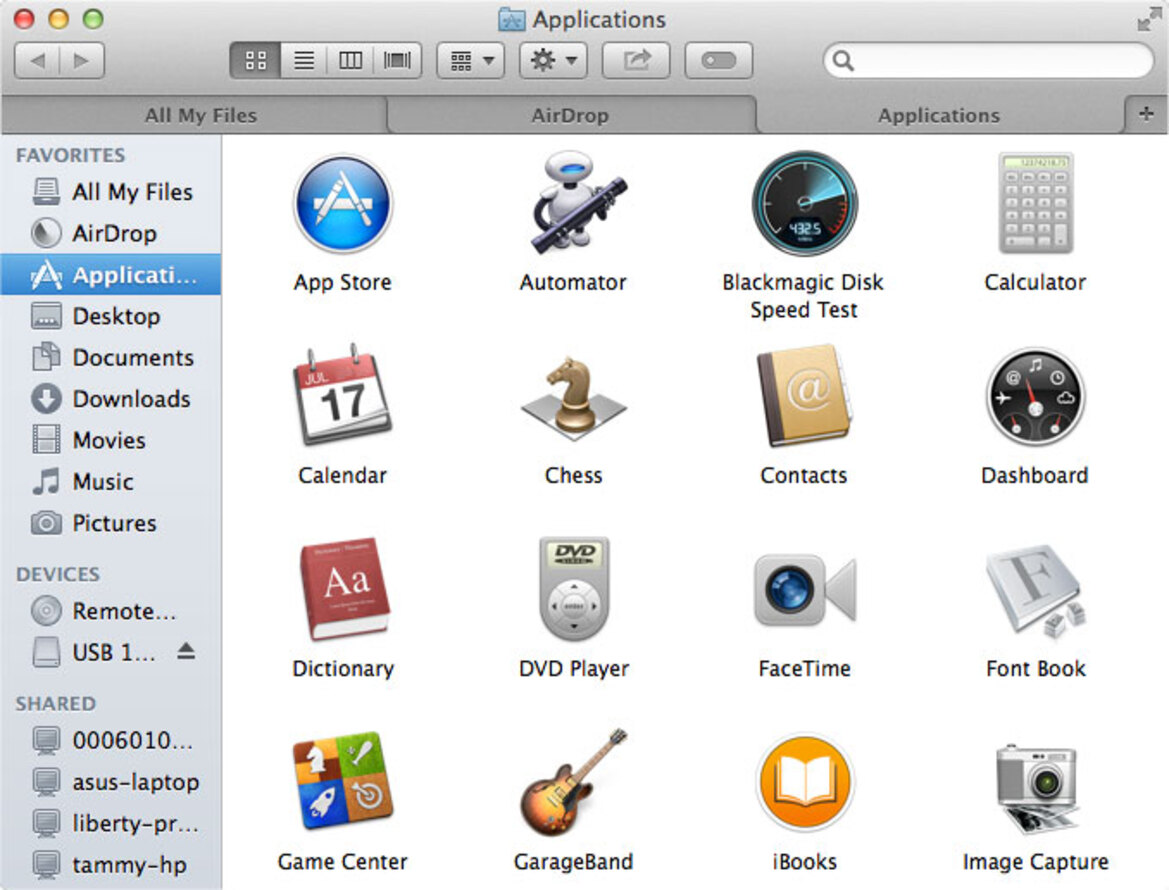1169x890 pixels.
Task: Switch to list view
Action: [303, 60]
